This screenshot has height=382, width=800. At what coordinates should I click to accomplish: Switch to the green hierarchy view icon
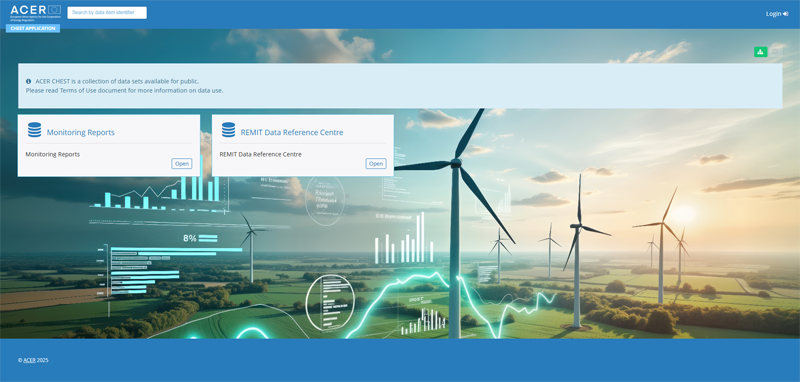760,52
